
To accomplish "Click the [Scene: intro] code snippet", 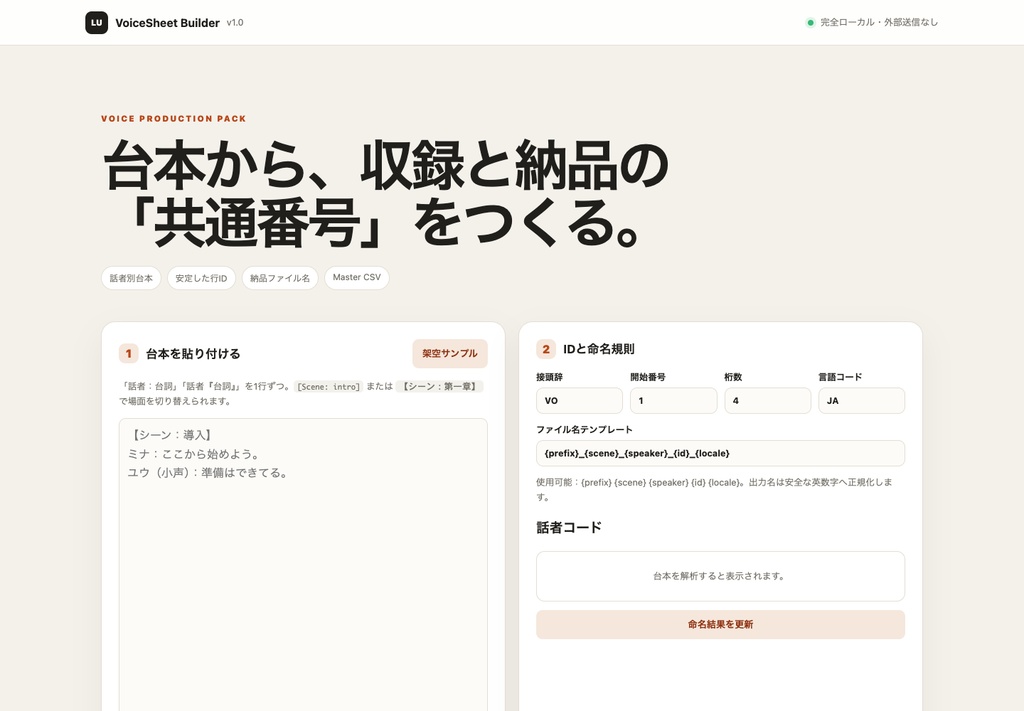I will [328, 387].
